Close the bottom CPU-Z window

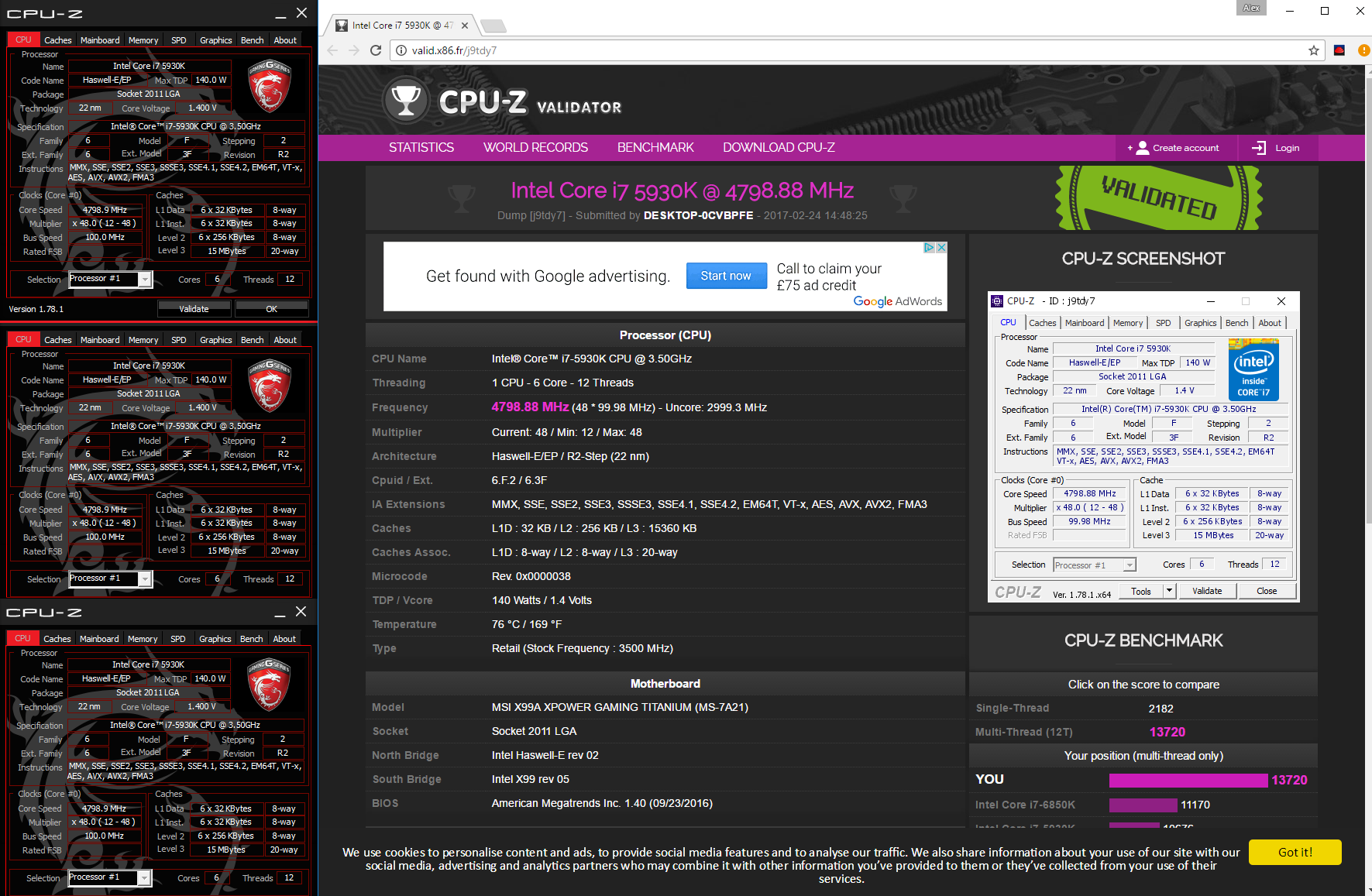tap(301, 612)
